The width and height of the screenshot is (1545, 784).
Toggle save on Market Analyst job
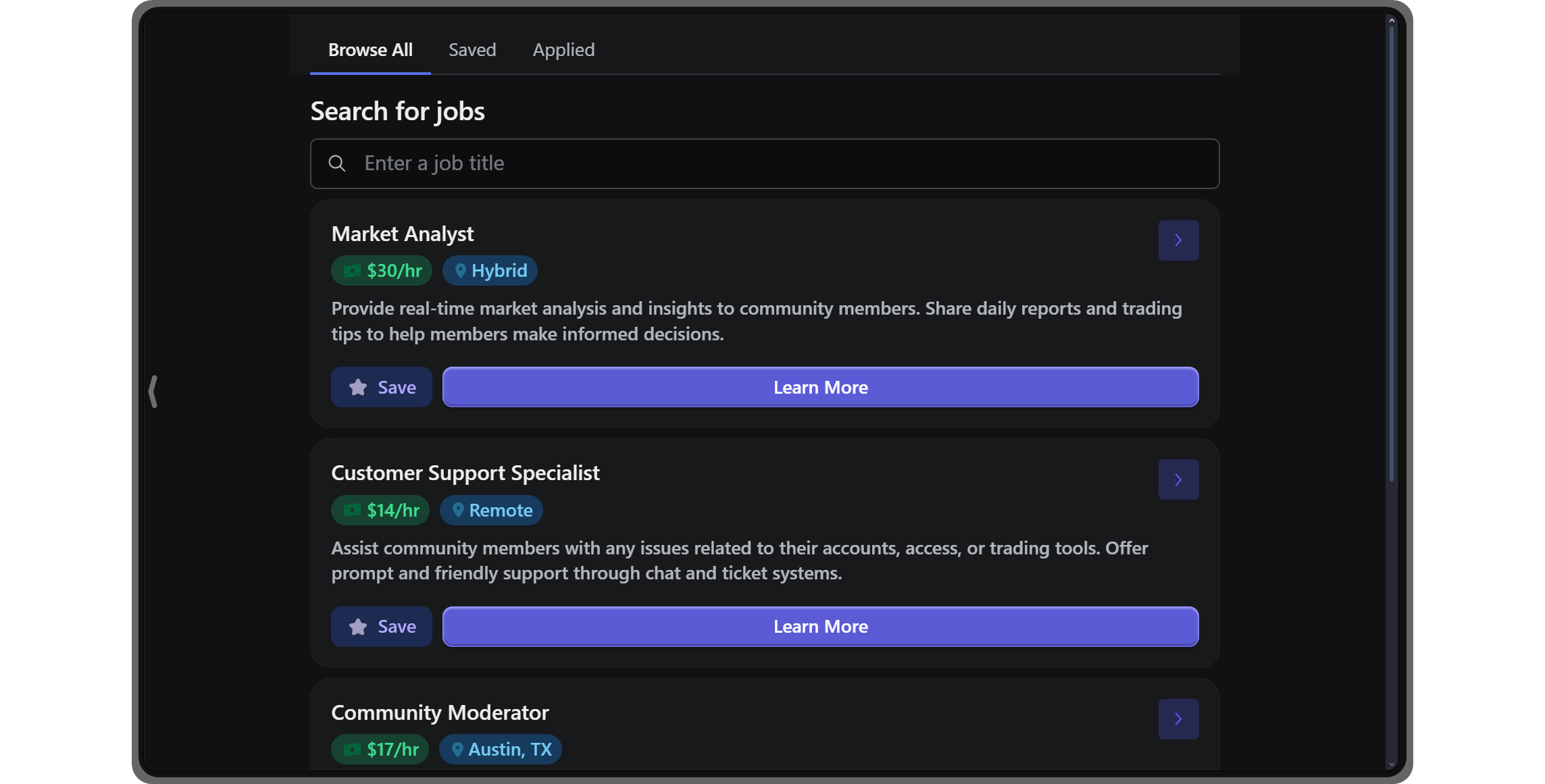point(383,387)
